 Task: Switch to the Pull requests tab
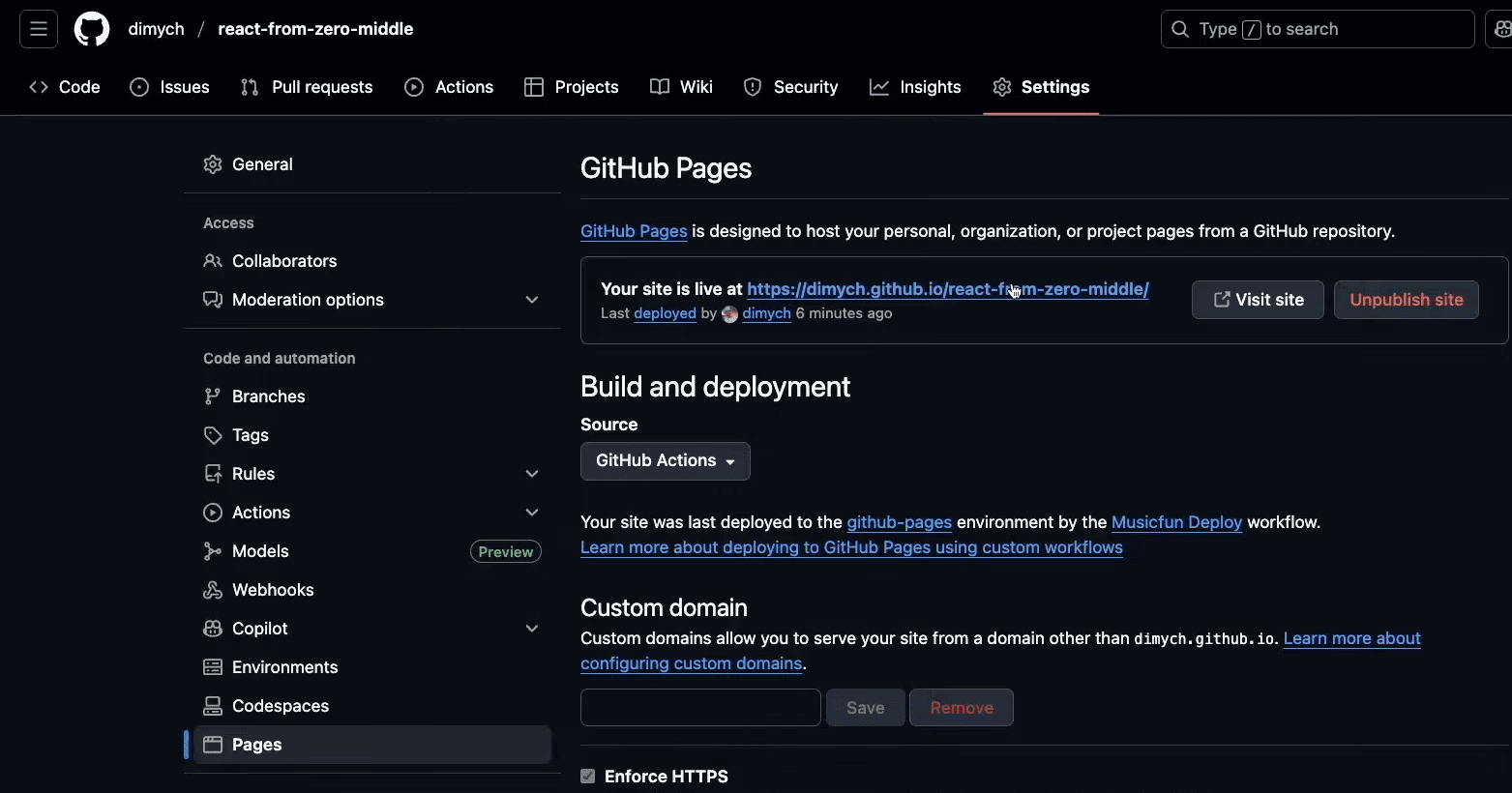(x=307, y=87)
